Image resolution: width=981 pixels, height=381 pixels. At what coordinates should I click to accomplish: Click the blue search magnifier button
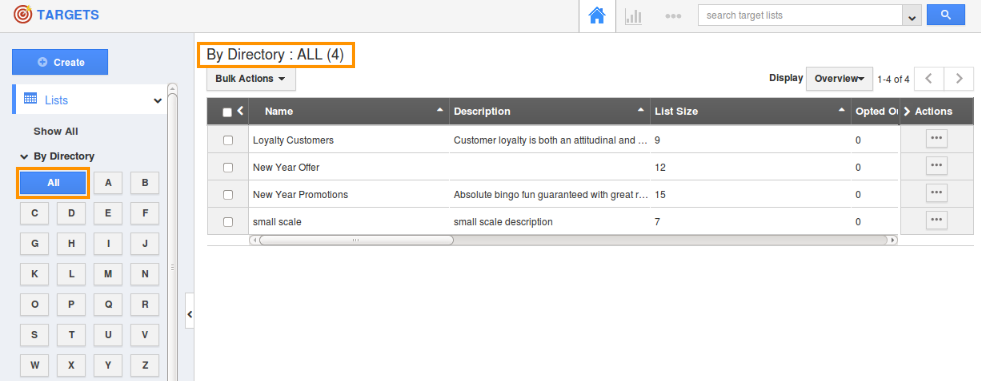pyautogui.click(x=945, y=14)
